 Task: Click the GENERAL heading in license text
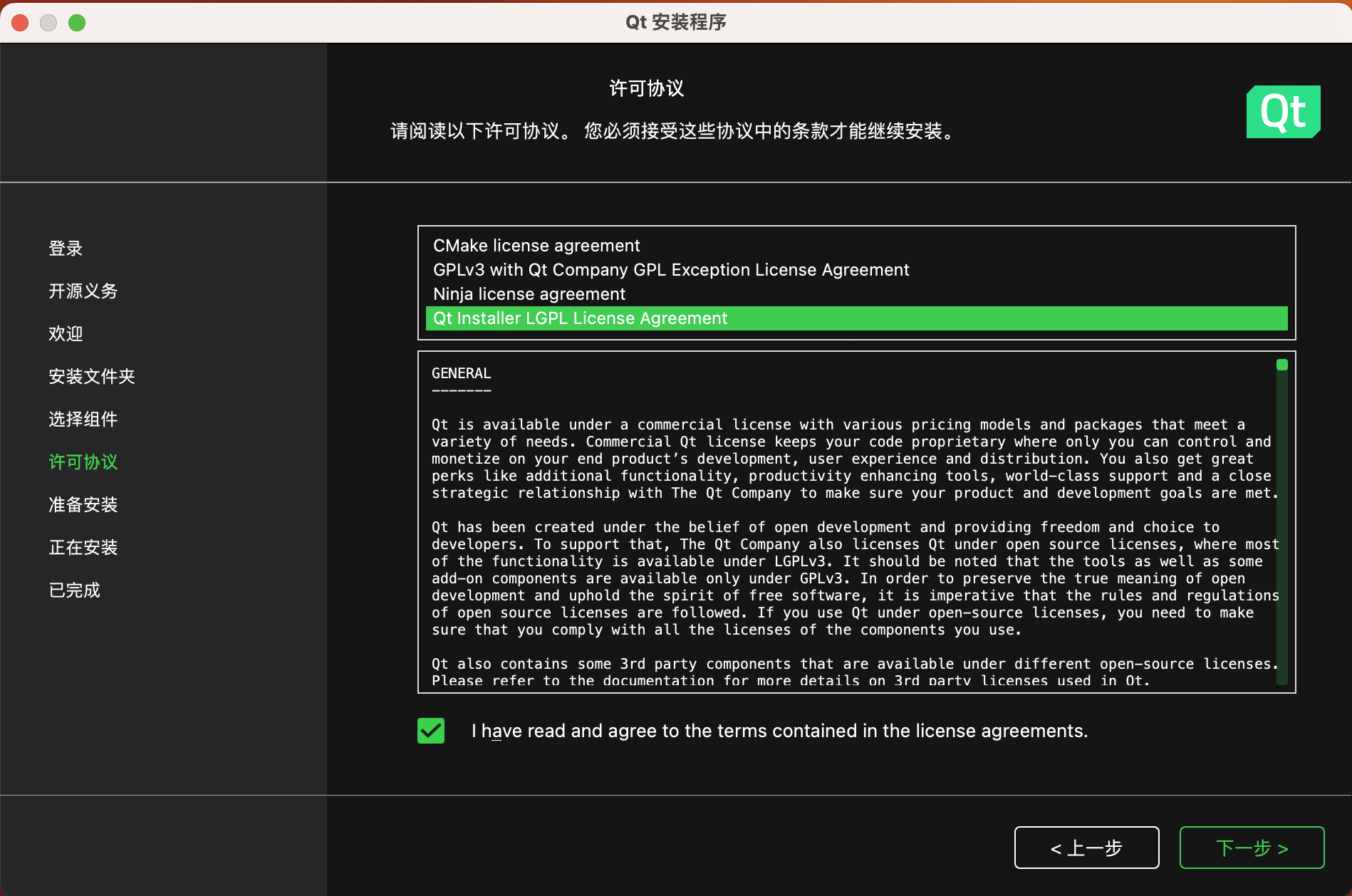(x=461, y=373)
